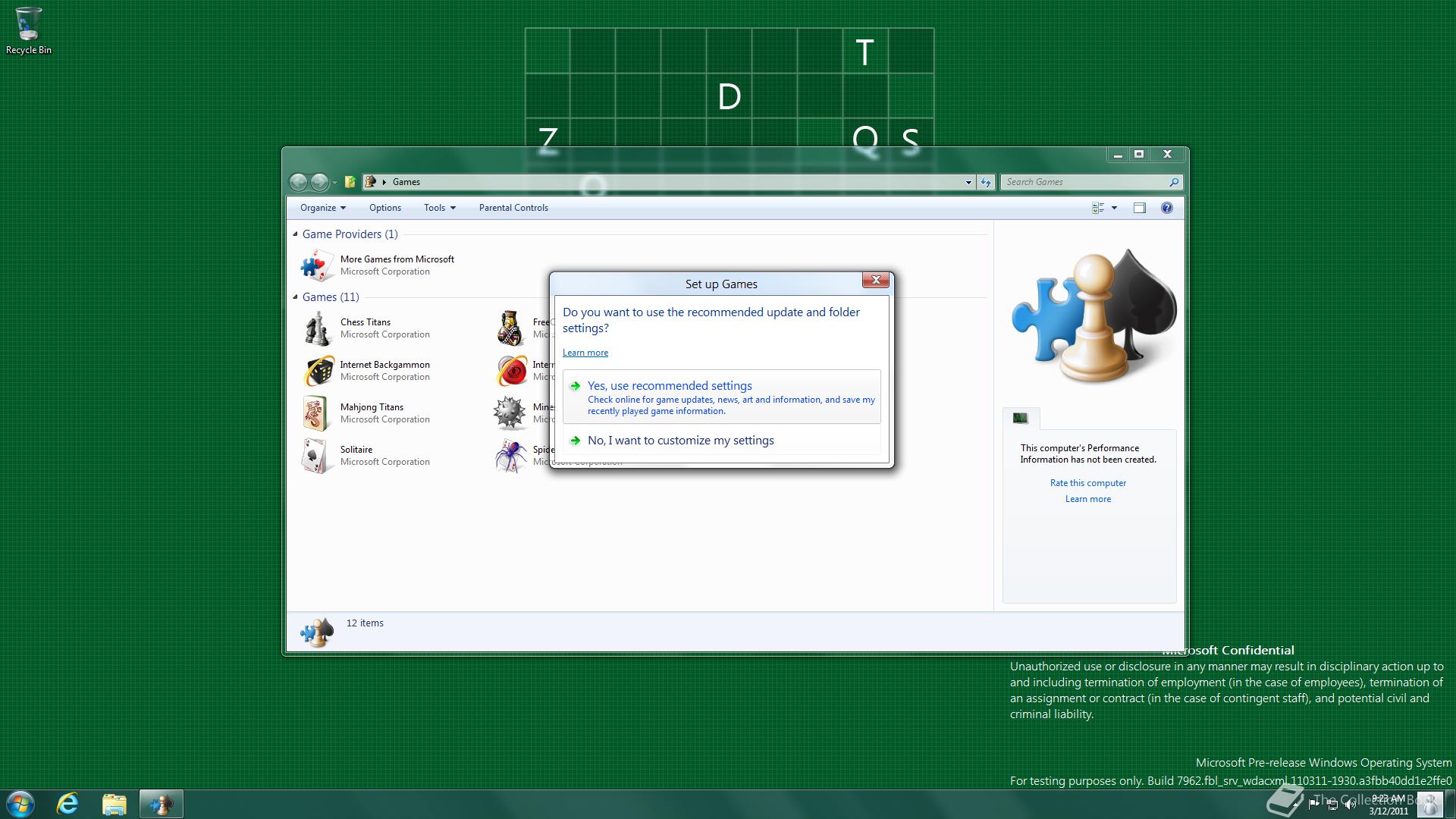Screen dimensions: 1456x819
Task: Collapse the Game Providers group
Action: (296, 234)
